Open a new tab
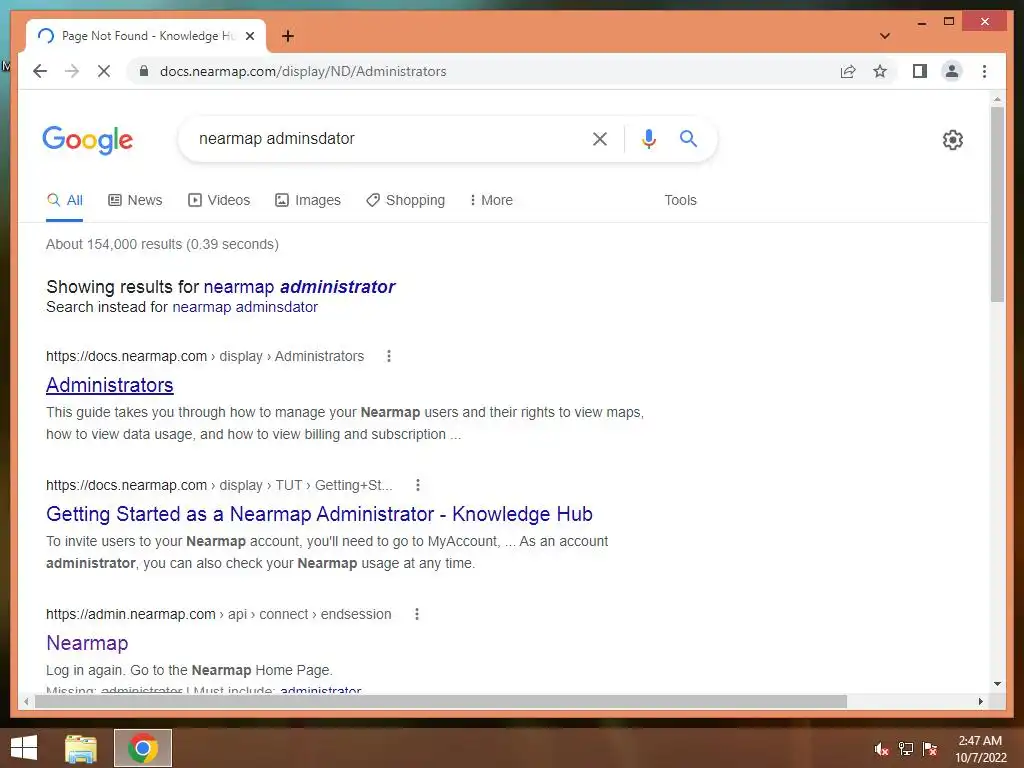Viewport: 1024px width, 768px height. (288, 36)
